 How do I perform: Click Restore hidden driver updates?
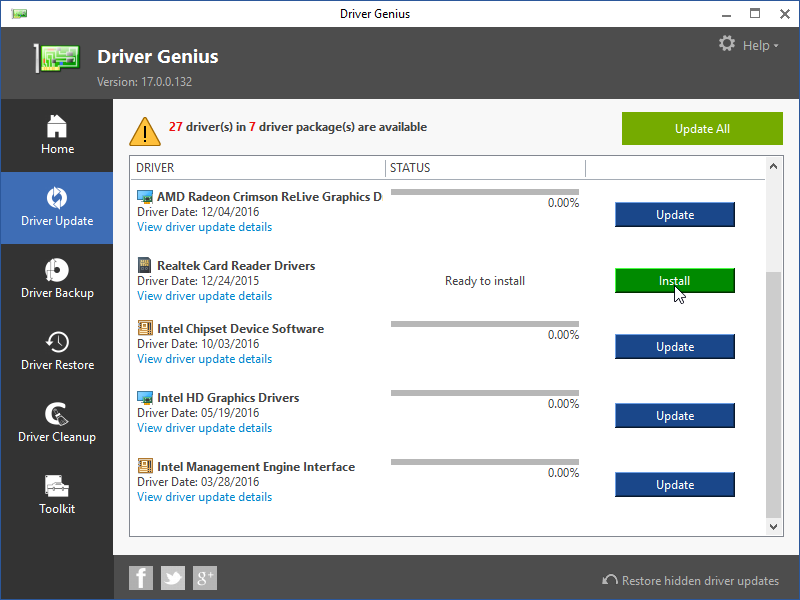pos(691,581)
